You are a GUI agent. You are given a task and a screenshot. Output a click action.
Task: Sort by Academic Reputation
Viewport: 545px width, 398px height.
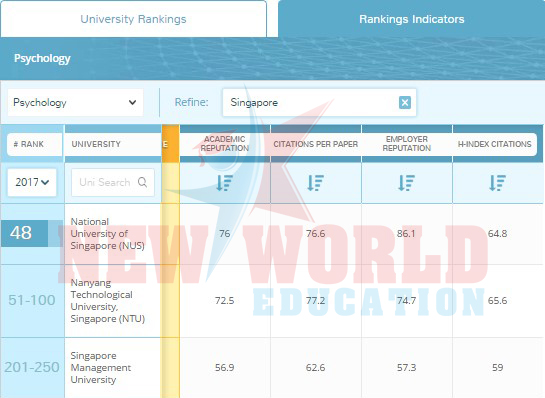225,183
